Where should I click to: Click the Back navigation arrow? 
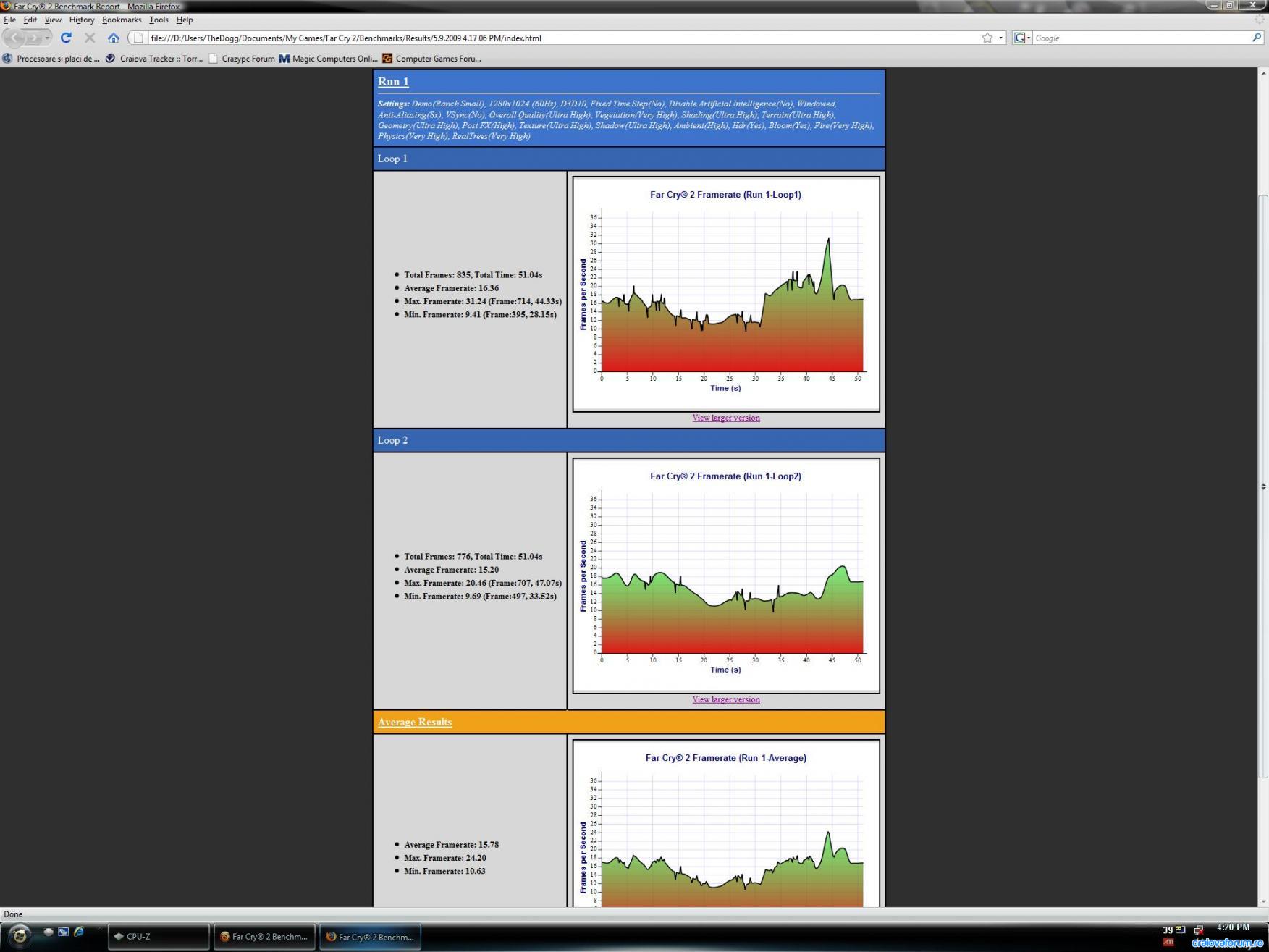pyautogui.click(x=14, y=38)
